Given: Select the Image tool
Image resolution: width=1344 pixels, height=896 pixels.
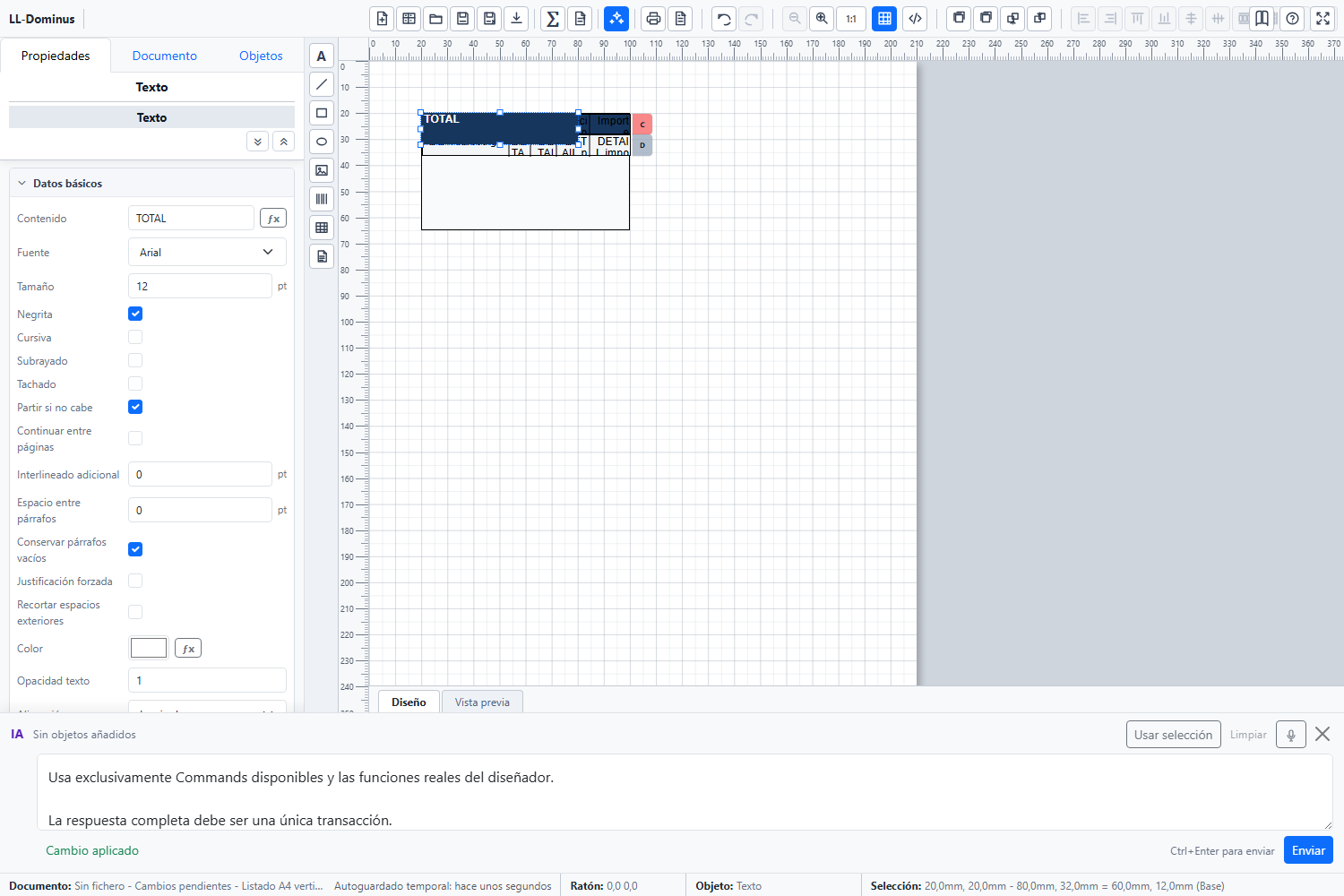Looking at the screenshot, I should (322, 170).
